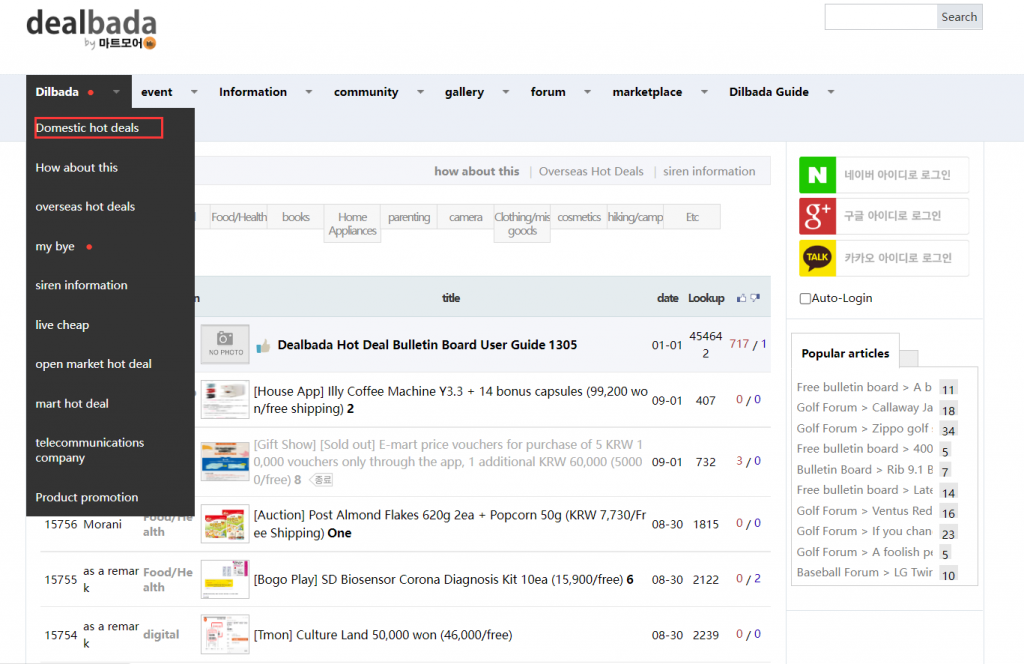Image resolution: width=1024 pixels, height=664 pixels.
Task: Log in with Naver ID button
Action: click(884, 175)
